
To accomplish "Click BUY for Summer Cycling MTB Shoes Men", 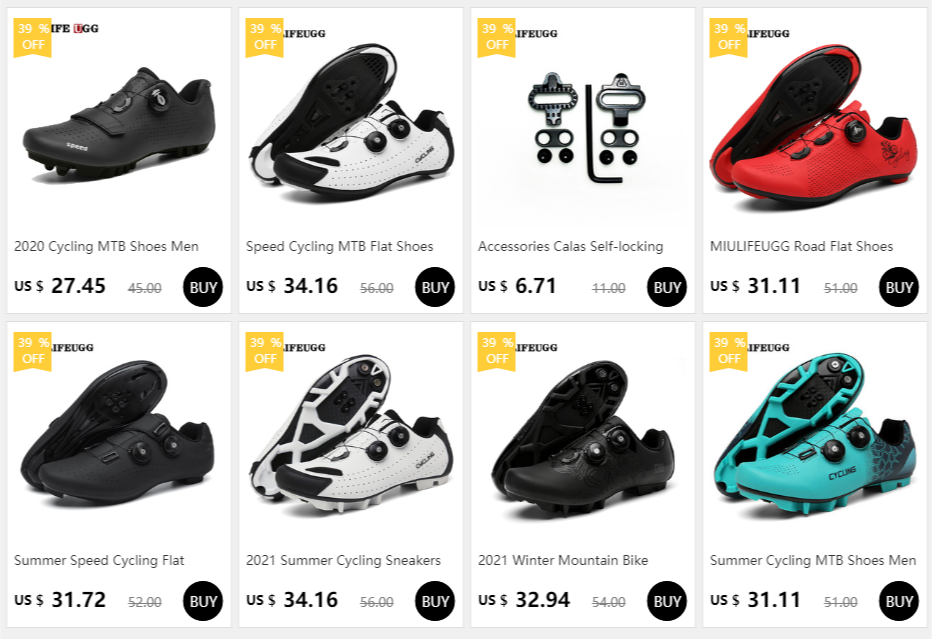I will pos(898,601).
